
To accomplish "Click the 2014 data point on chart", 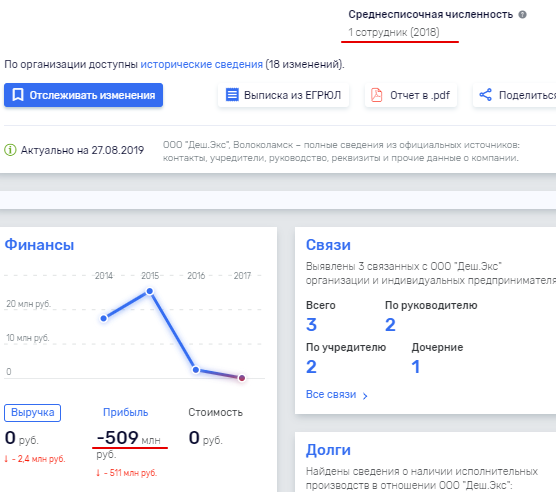I will coord(104,318).
